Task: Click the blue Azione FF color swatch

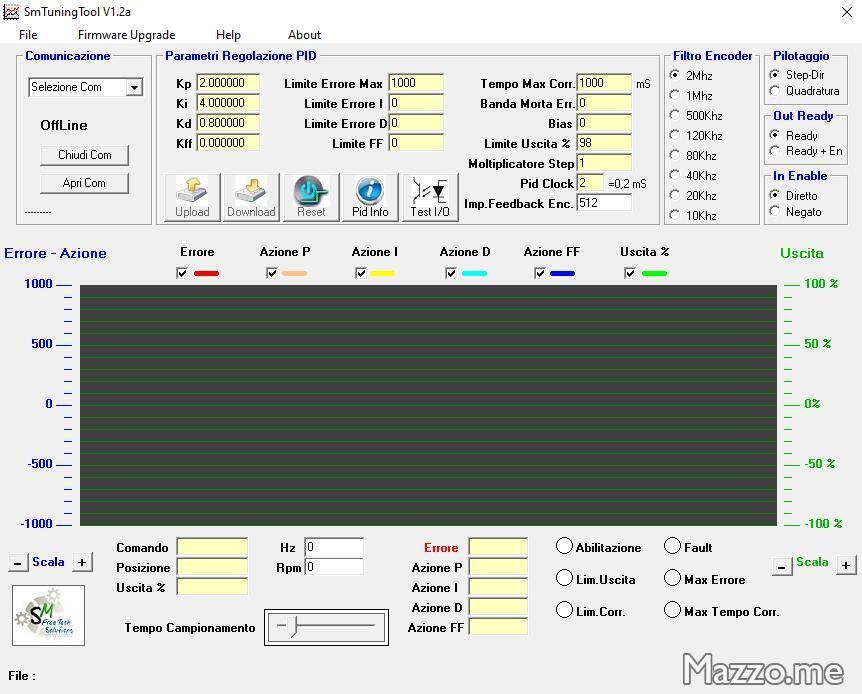Action: [x=562, y=273]
